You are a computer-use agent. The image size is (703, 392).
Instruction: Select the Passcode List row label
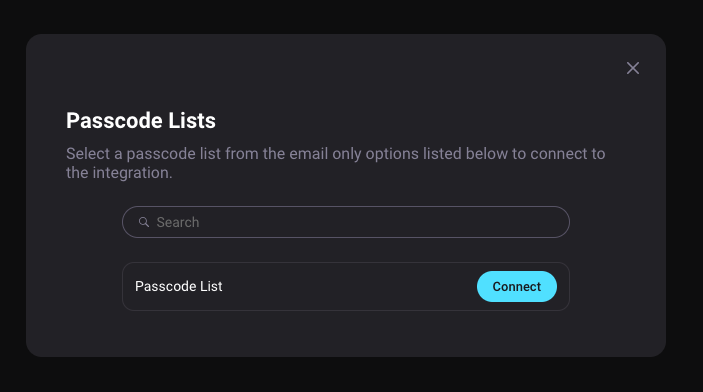pos(178,286)
